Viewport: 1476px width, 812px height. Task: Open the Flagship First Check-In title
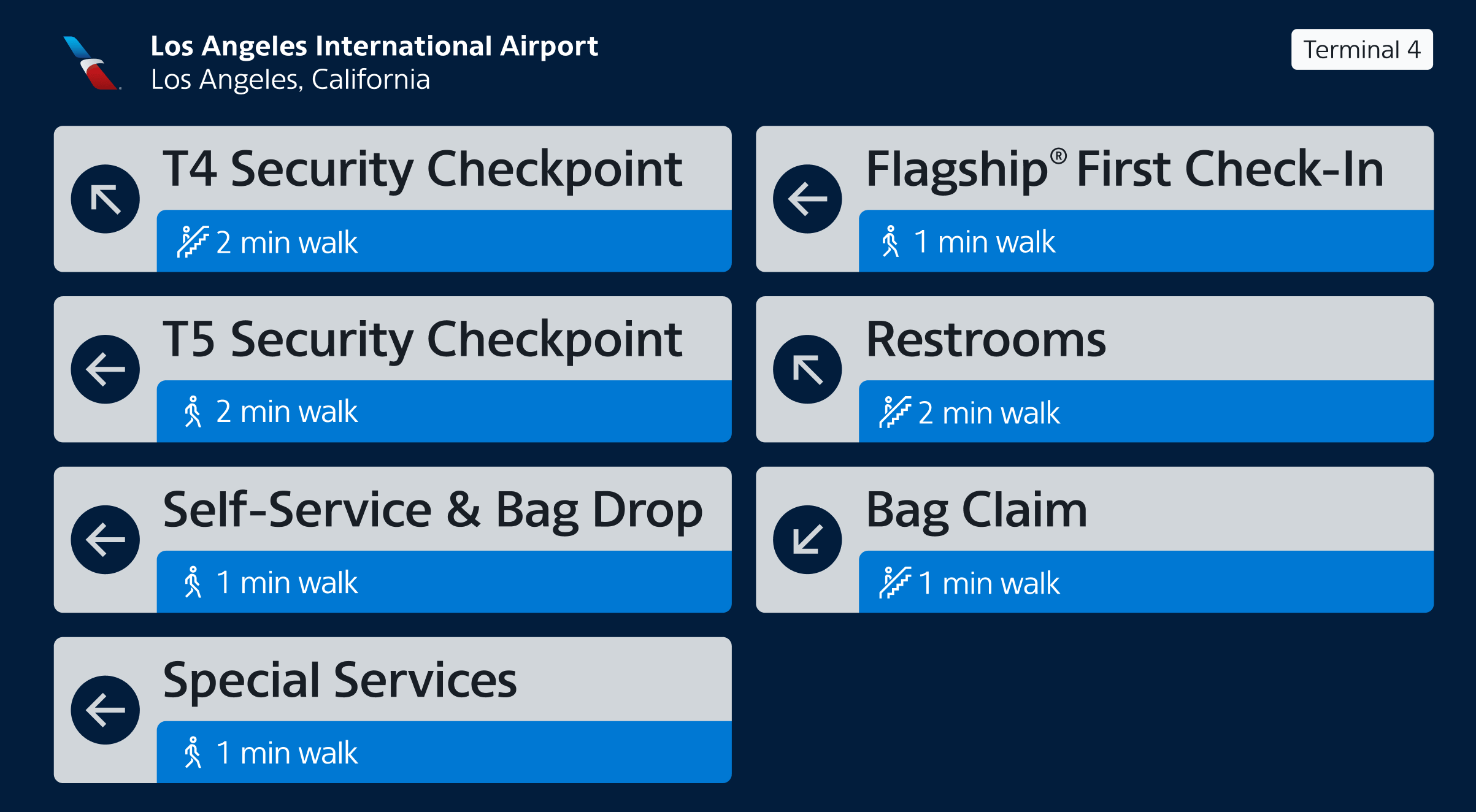point(1124,169)
